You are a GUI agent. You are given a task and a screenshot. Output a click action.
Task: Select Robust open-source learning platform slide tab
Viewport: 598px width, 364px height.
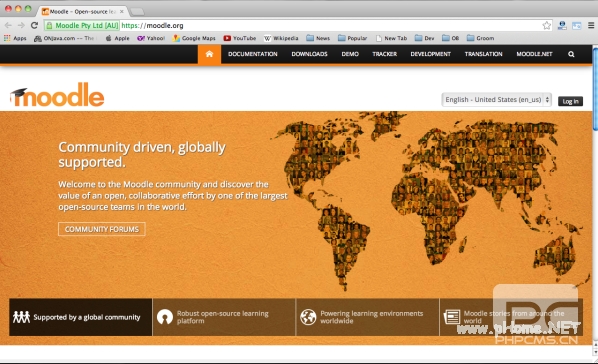click(x=224, y=317)
